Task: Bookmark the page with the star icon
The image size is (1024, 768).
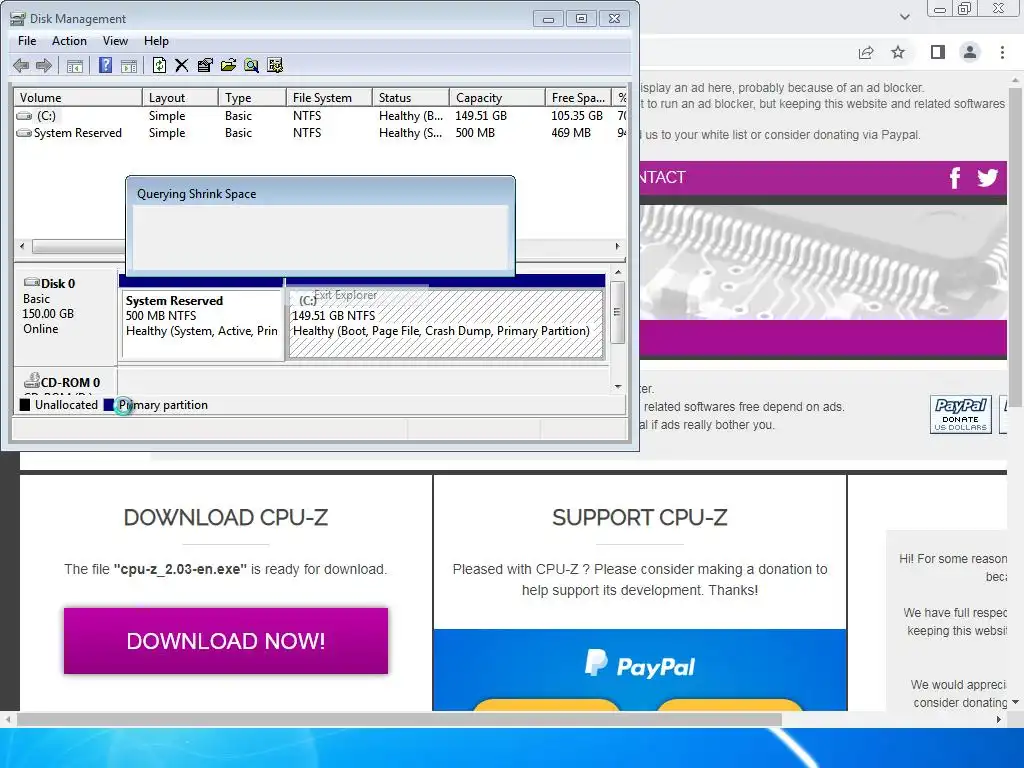Action: [x=898, y=52]
